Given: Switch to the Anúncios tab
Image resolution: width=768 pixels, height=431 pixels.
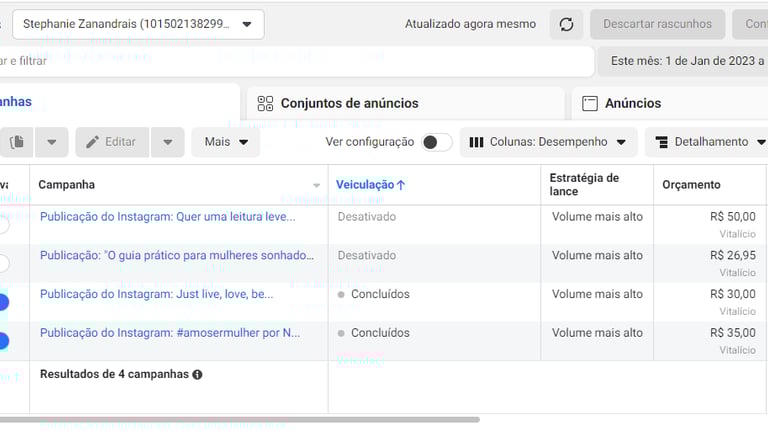Looking at the screenshot, I should pos(670,103).
